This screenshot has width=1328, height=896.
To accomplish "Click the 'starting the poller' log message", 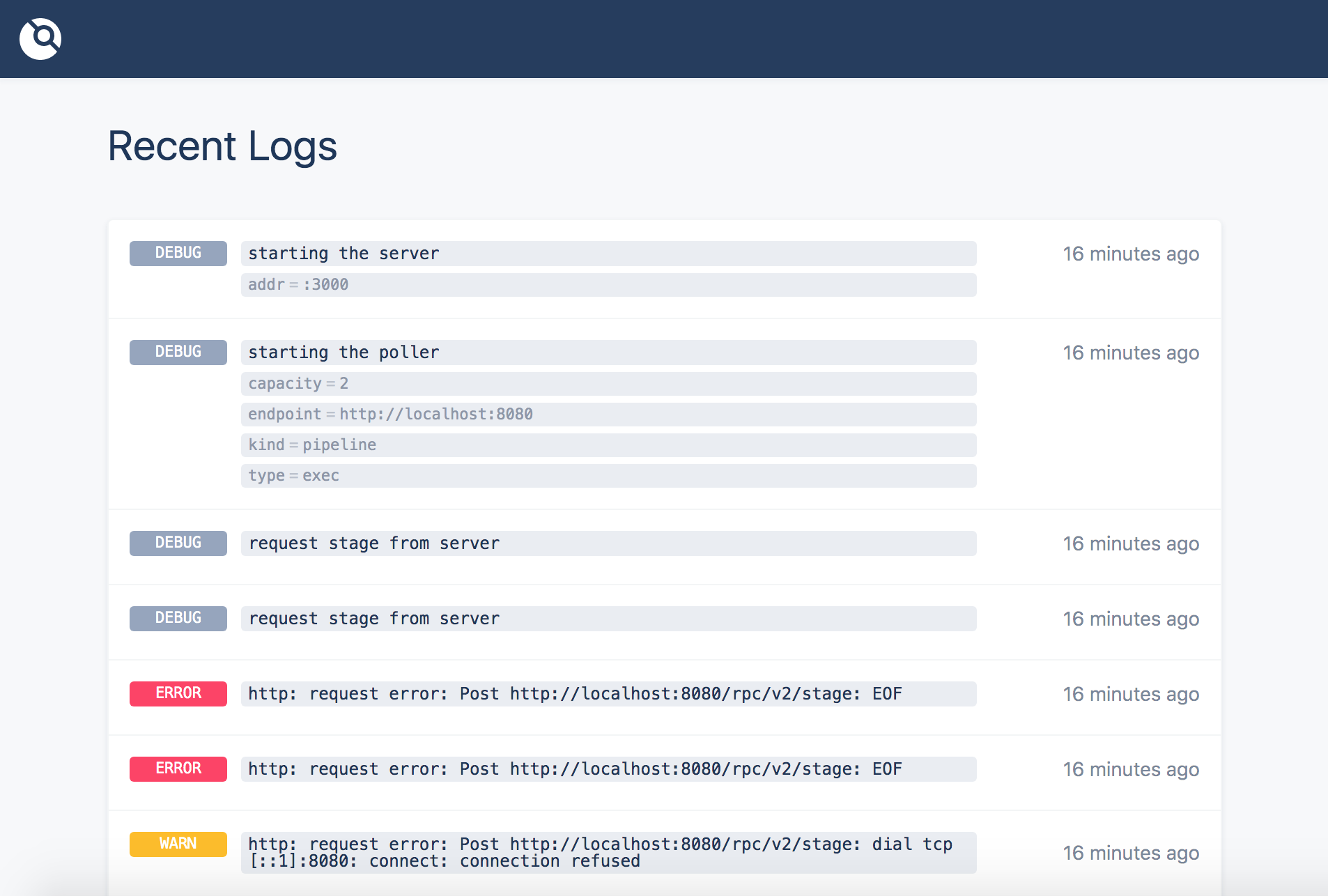I will [x=608, y=353].
